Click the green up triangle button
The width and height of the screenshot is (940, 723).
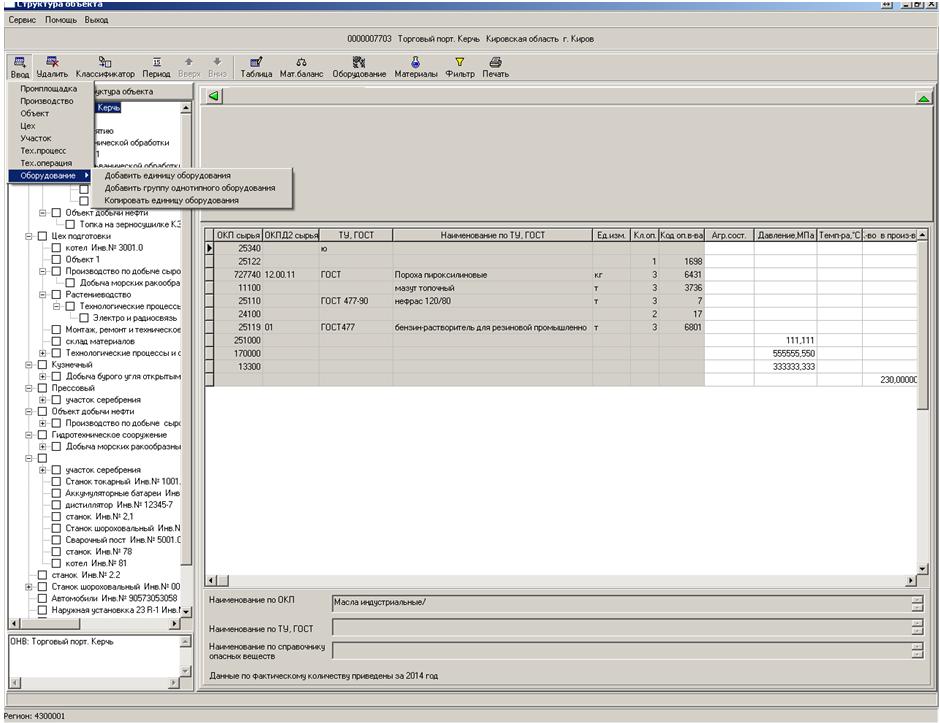923,98
